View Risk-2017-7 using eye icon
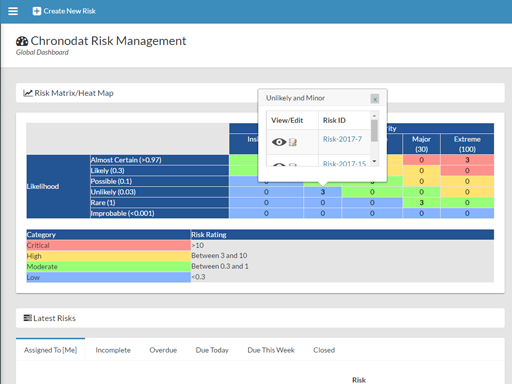The height and width of the screenshot is (384, 512). pos(279,142)
